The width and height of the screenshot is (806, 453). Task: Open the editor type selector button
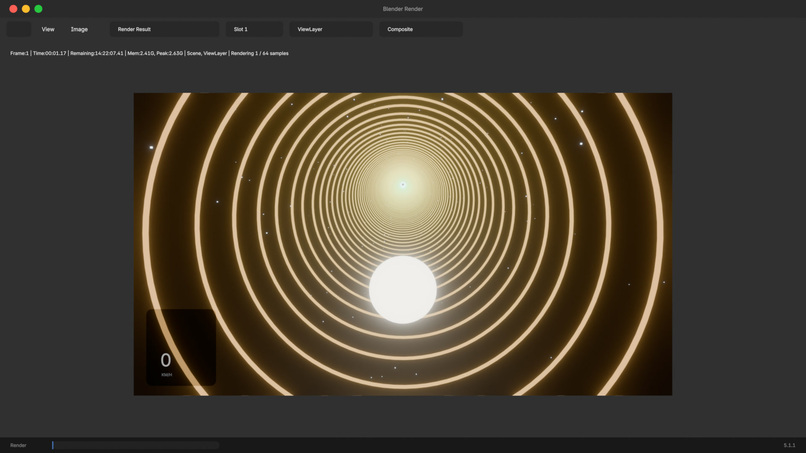coord(19,29)
